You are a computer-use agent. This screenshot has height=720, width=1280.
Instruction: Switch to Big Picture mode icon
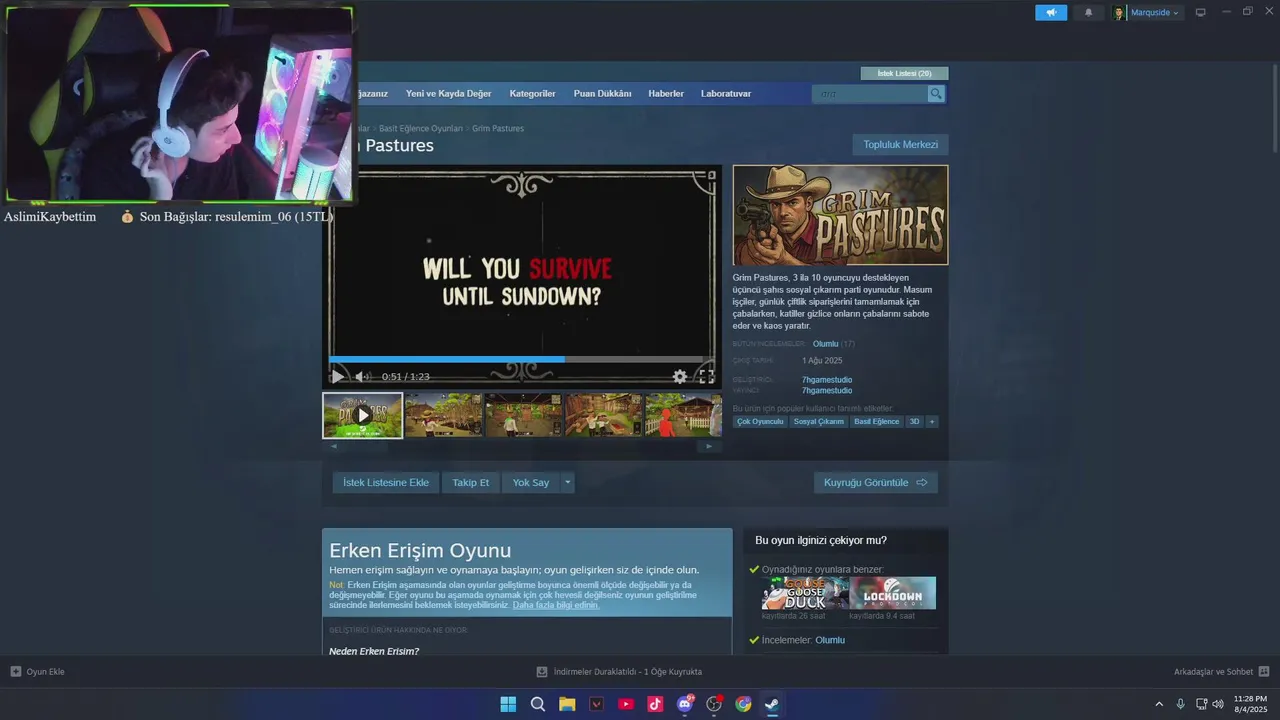click(x=1200, y=12)
